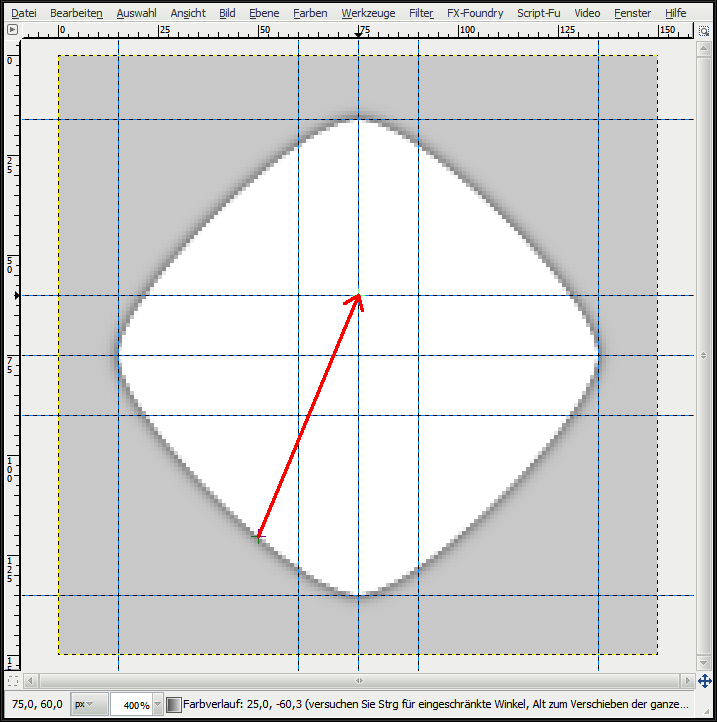The height and width of the screenshot is (722, 717).
Task: Click the 400% zoom input field
Action: pos(131,705)
